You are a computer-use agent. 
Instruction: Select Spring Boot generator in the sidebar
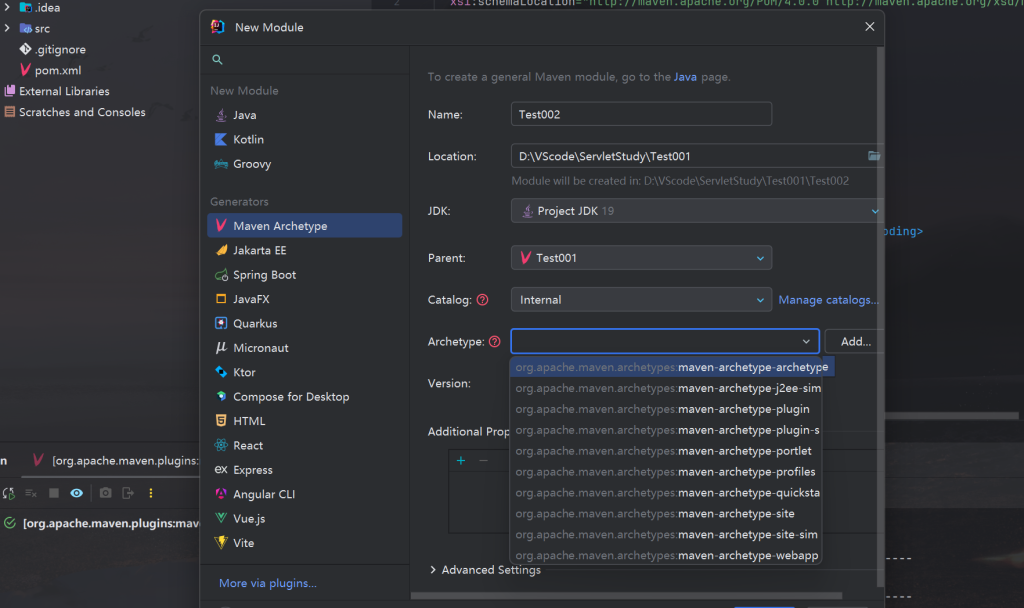click(264, 275)
